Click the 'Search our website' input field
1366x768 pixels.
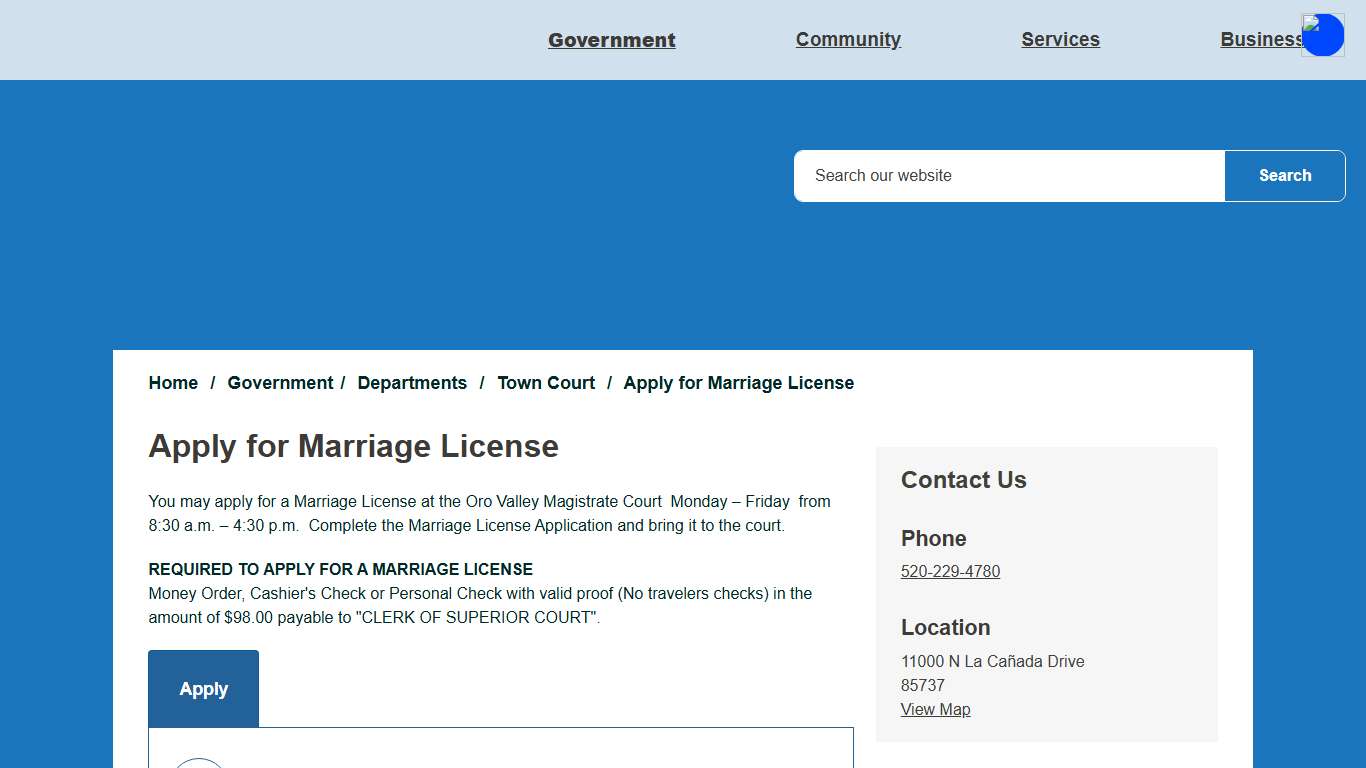click(1008, 175)
